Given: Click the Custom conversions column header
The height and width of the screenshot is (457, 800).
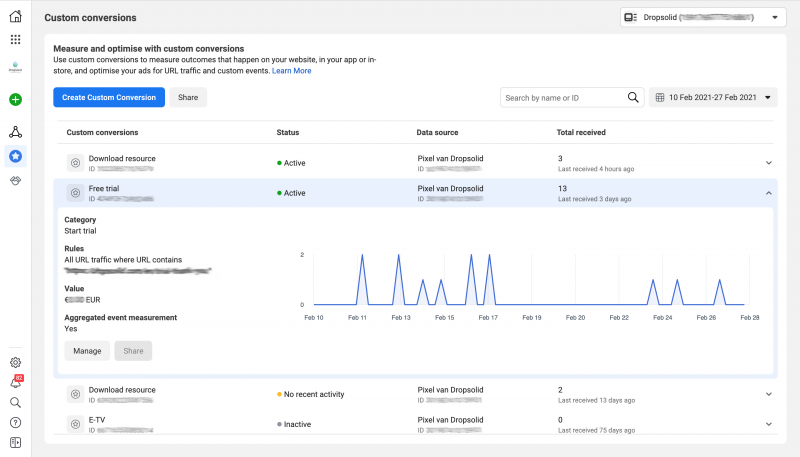Looking at the screenshot, I should pyautogui.click(x=102, y=132).
